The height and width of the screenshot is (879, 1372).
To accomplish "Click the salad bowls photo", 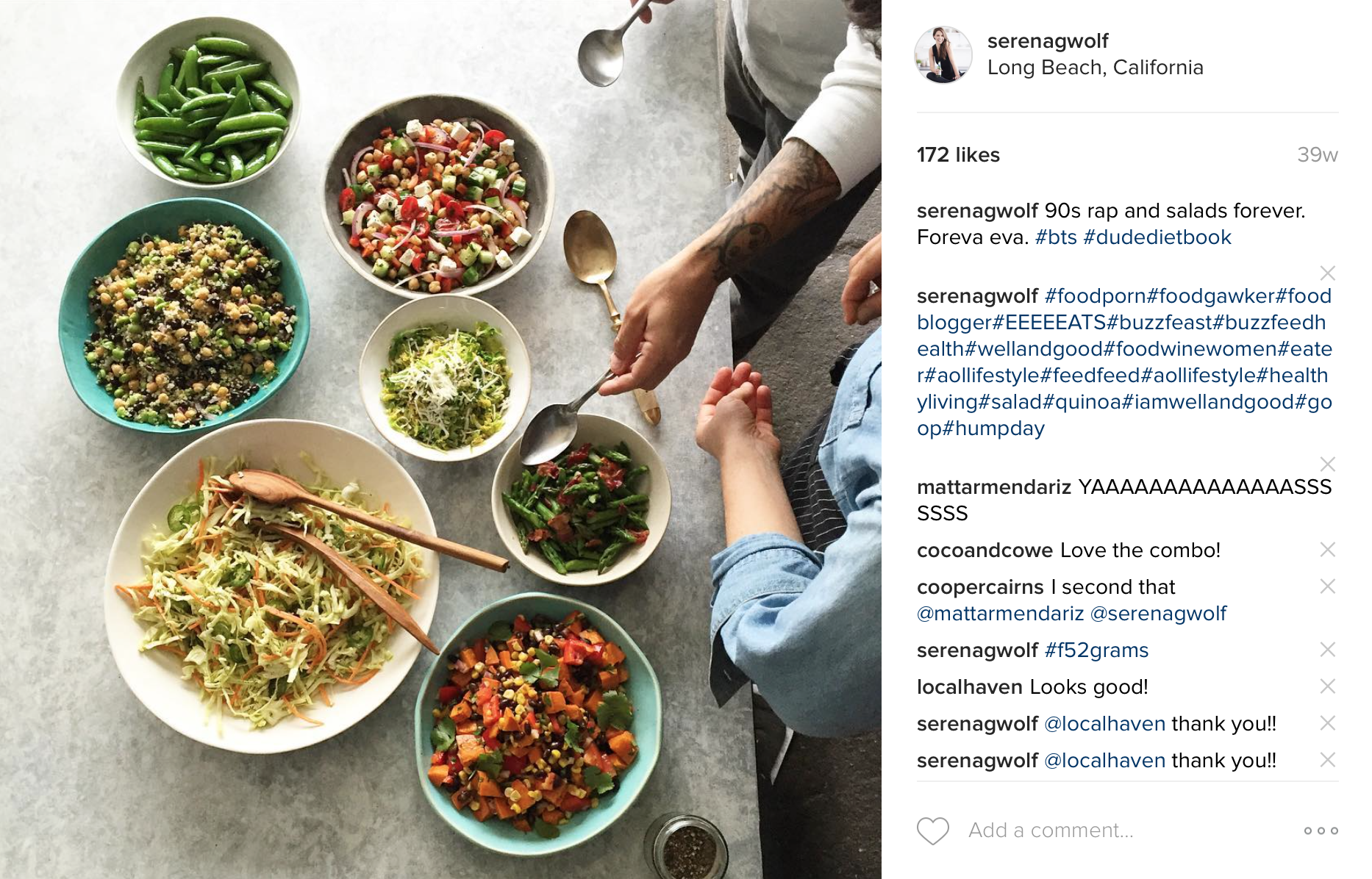I will click(440, 439).
